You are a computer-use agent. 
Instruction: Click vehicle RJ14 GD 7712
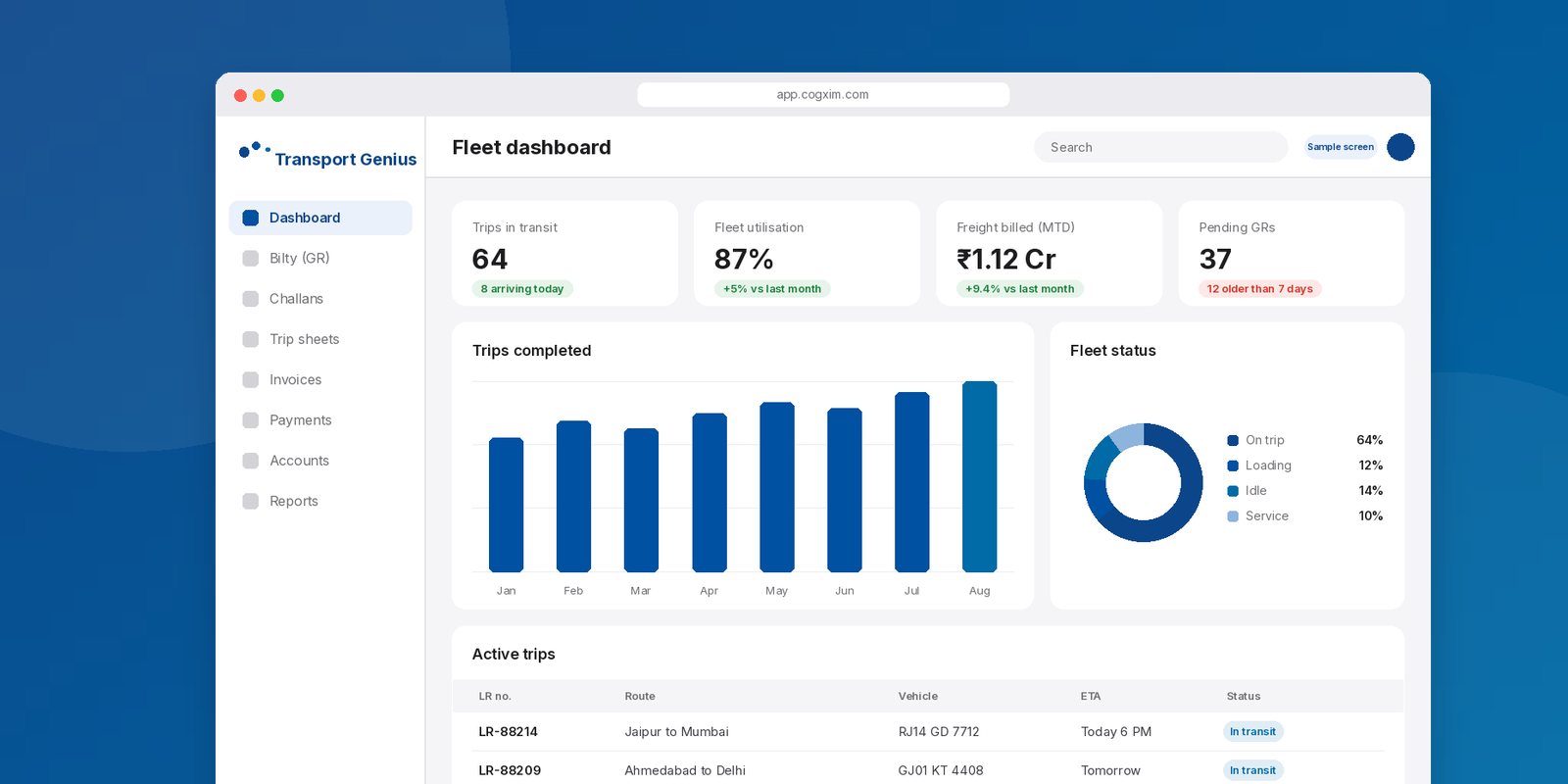pos(939,731)
